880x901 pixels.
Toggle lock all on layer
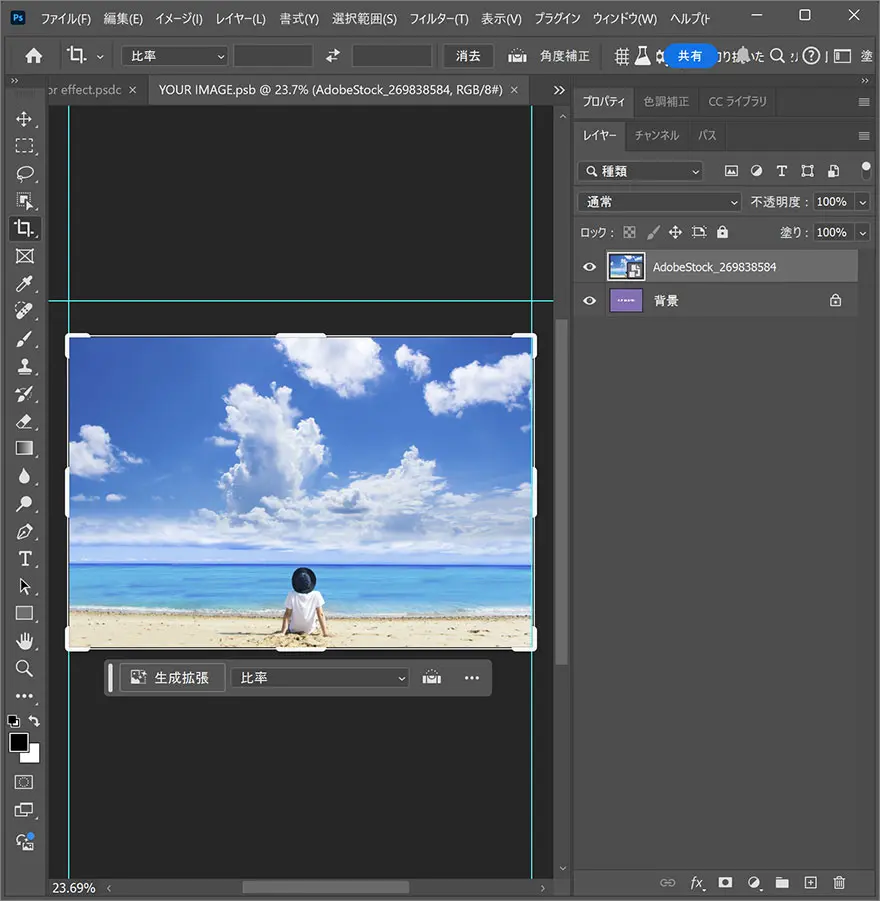pos(723,232)
